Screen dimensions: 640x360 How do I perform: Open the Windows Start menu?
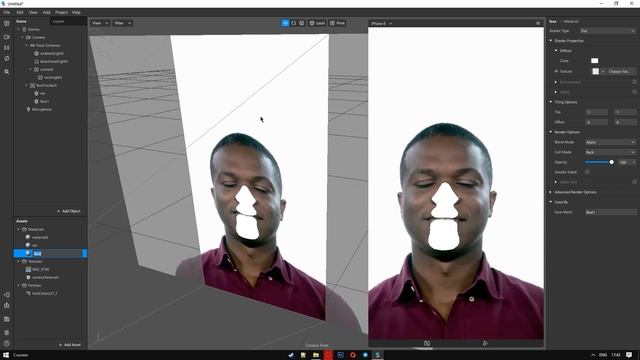[6, 355]
